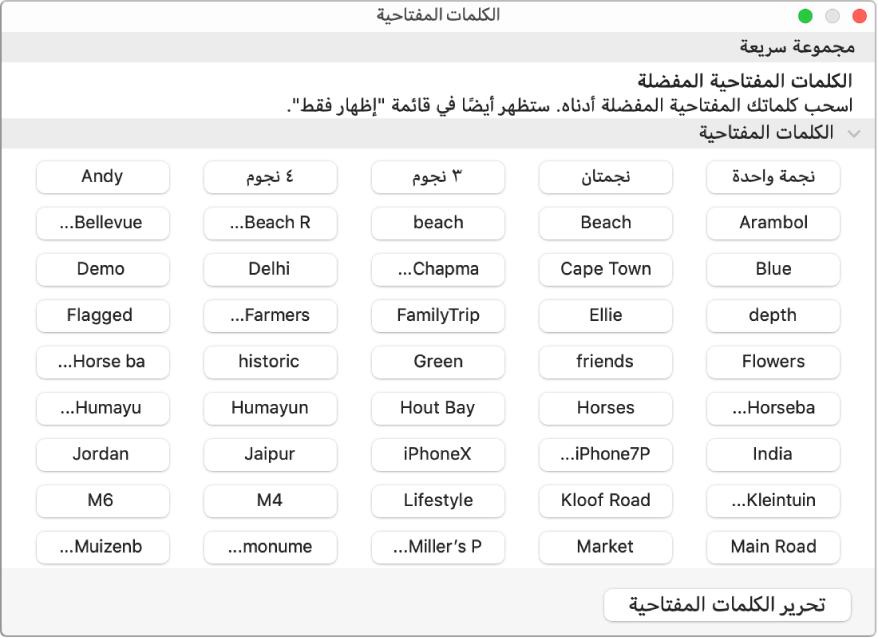The width and height of the screenshot is (878, 638).
Task: Select the "Flowers" keyword
Action: click(x=773, y=362)
